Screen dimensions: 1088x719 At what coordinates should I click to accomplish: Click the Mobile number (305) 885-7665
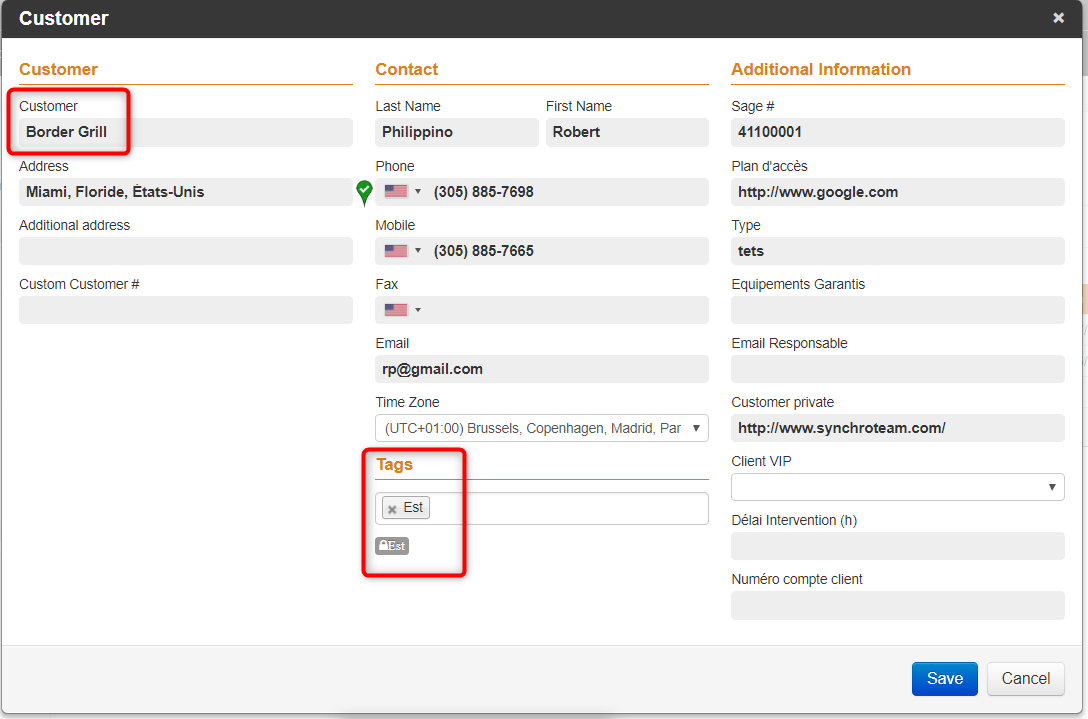click(x=484, y=251)
